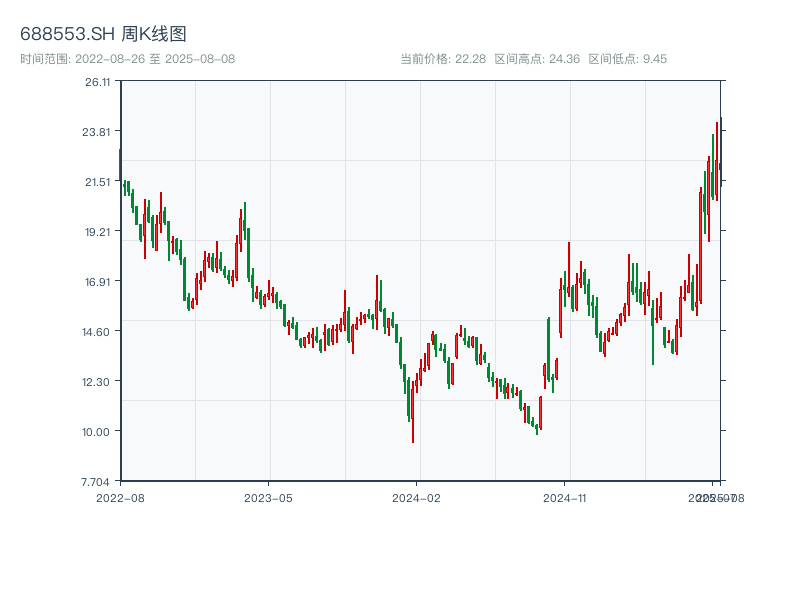The image size is (800, 600).
Task: Click the 7.704 y-axis price label
Action: click(98, 482)
